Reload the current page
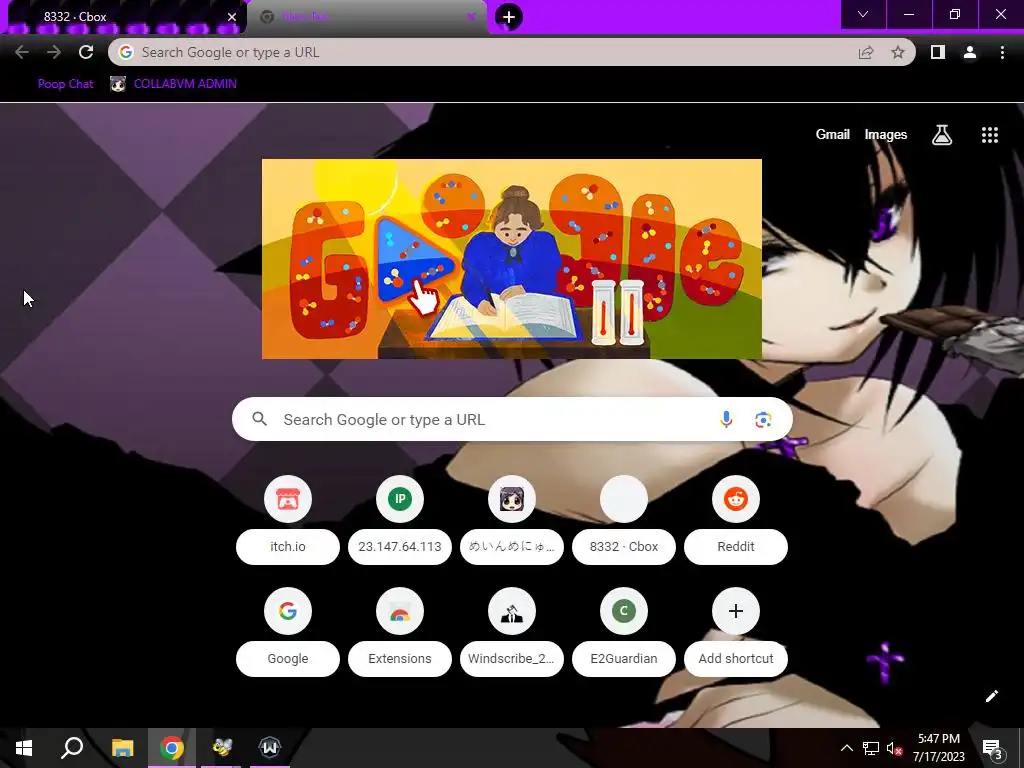Image resolution: width=1024 pixels, height=768 pixels. [x=86, y=52]
